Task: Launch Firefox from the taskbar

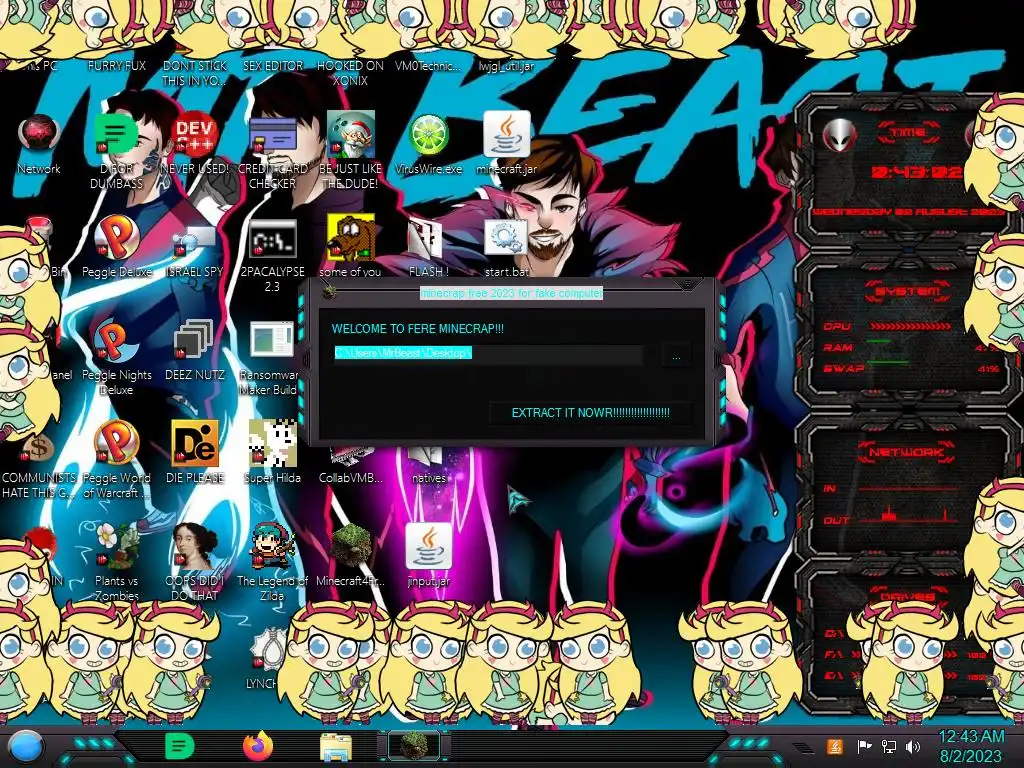Action: (x=258, y=746)
